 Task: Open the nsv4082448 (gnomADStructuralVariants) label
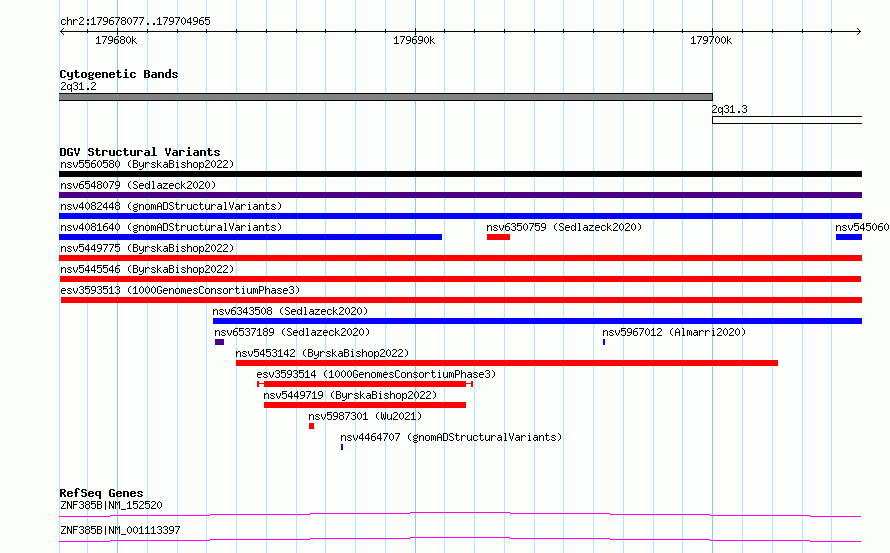coord(171,207)
